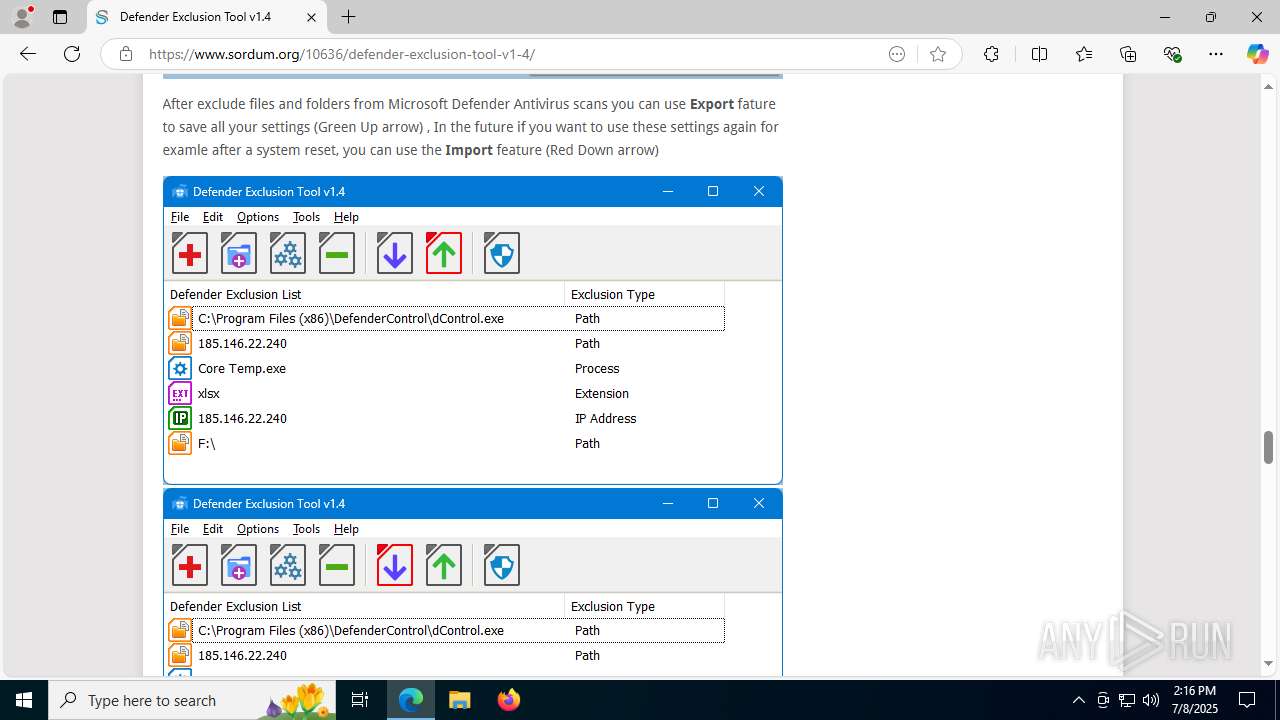The image size is (1280, 720).
Task: Click taskbar search box
Action: tap(192, 700)
